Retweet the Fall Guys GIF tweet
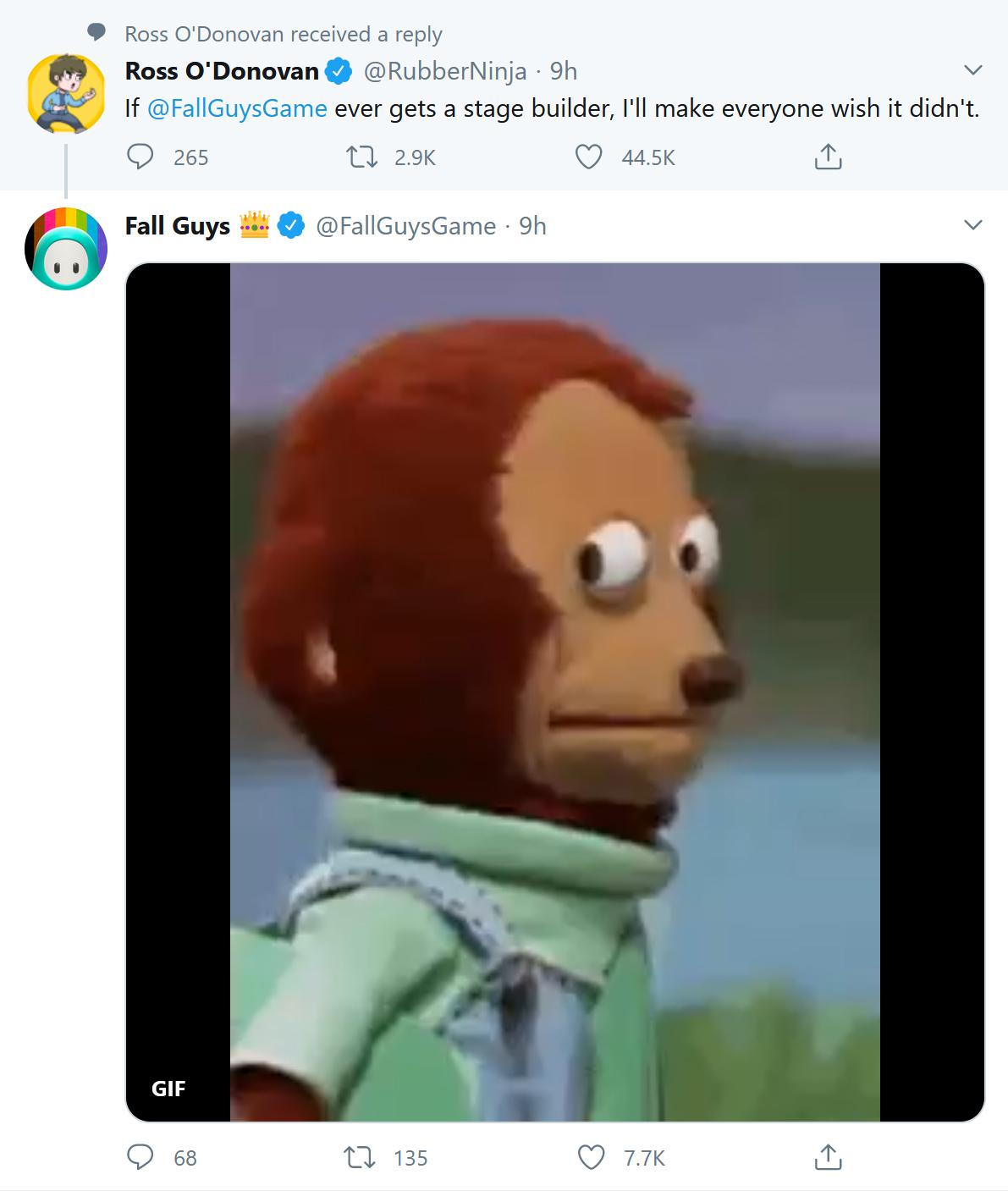 (364, 1157)
